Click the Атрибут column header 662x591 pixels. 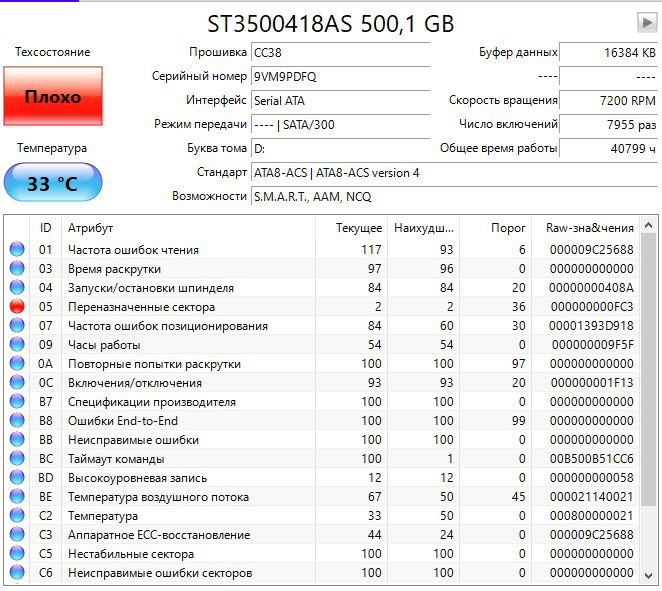pos(188,228)
